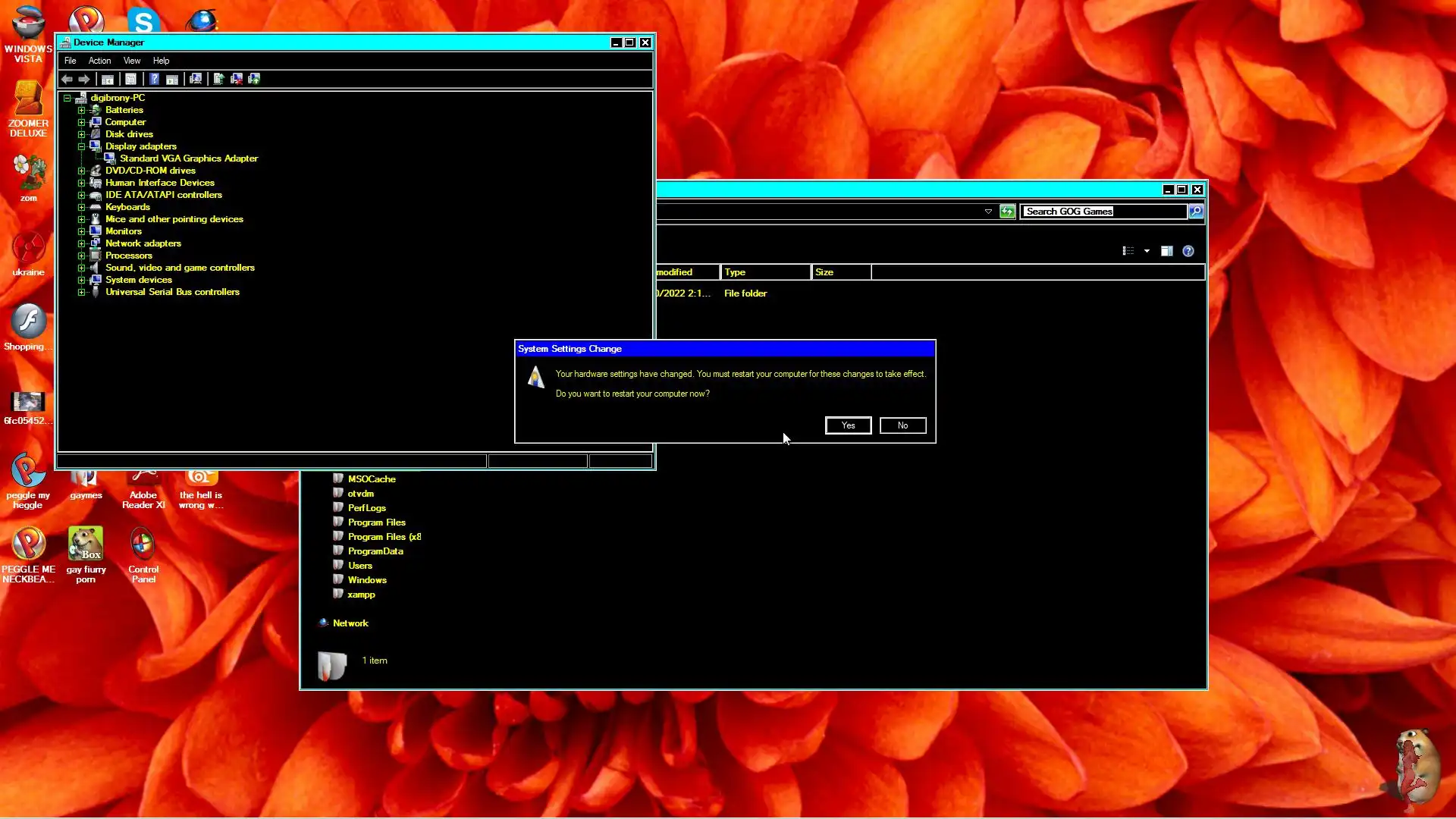
Task: Expand the Processors tree node
Action: pyautogui.click(x=81, y=256)
